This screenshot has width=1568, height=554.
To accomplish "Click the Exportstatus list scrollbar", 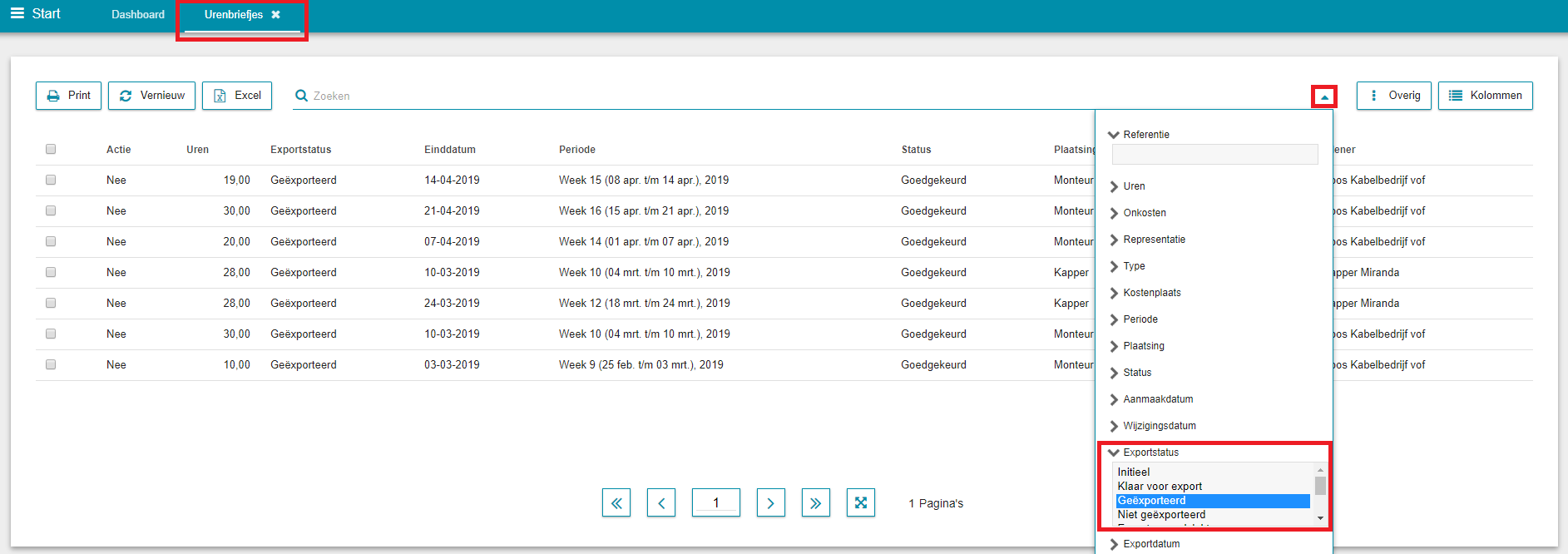I will coord(1320,486).
